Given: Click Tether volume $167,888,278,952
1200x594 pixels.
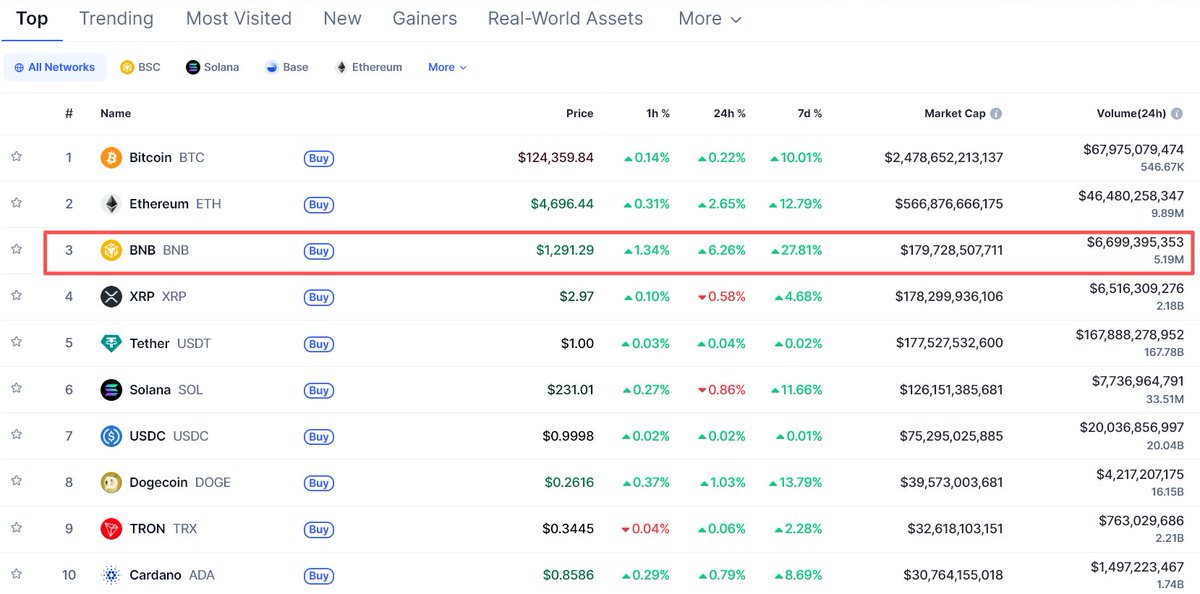Looking at the screenshot, I should [x=1130, y=335].
